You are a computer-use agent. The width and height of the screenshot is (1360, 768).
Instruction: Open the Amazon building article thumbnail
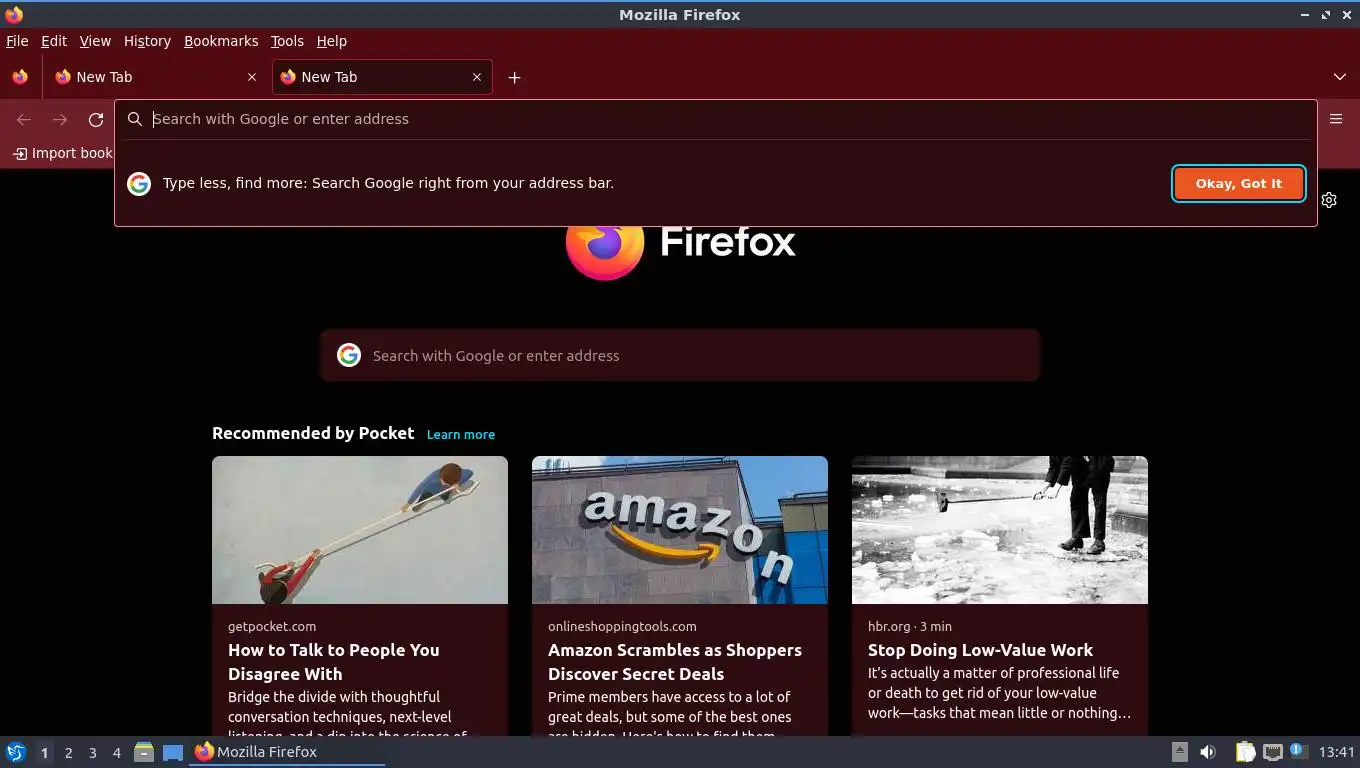pos(680,530)
